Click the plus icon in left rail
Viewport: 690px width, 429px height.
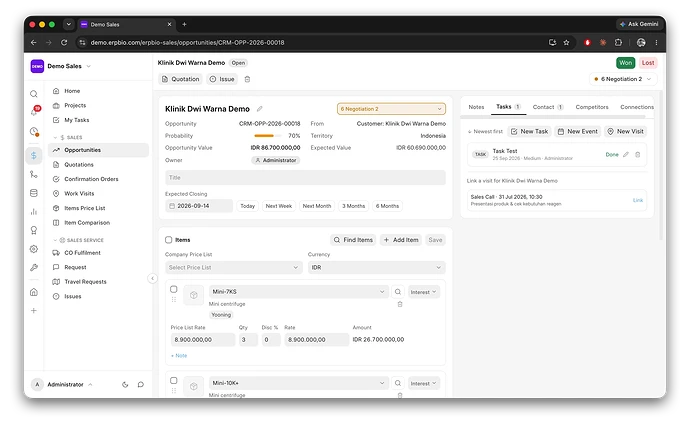[x=34, y=311]
